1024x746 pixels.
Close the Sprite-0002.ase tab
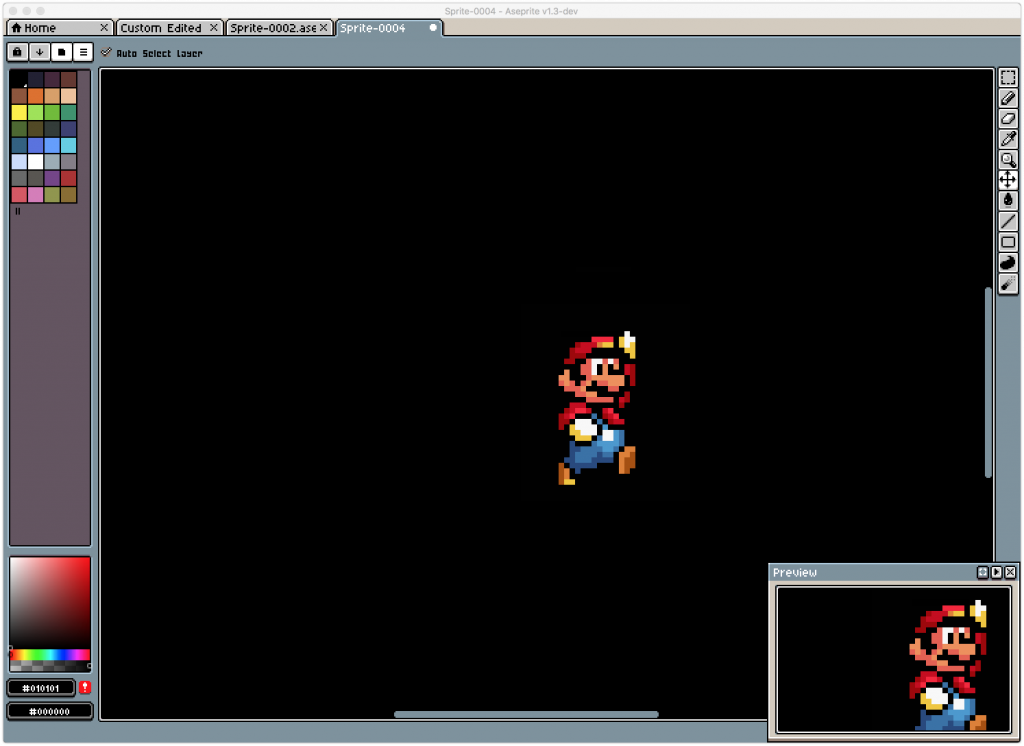click(x=323, y=27)
